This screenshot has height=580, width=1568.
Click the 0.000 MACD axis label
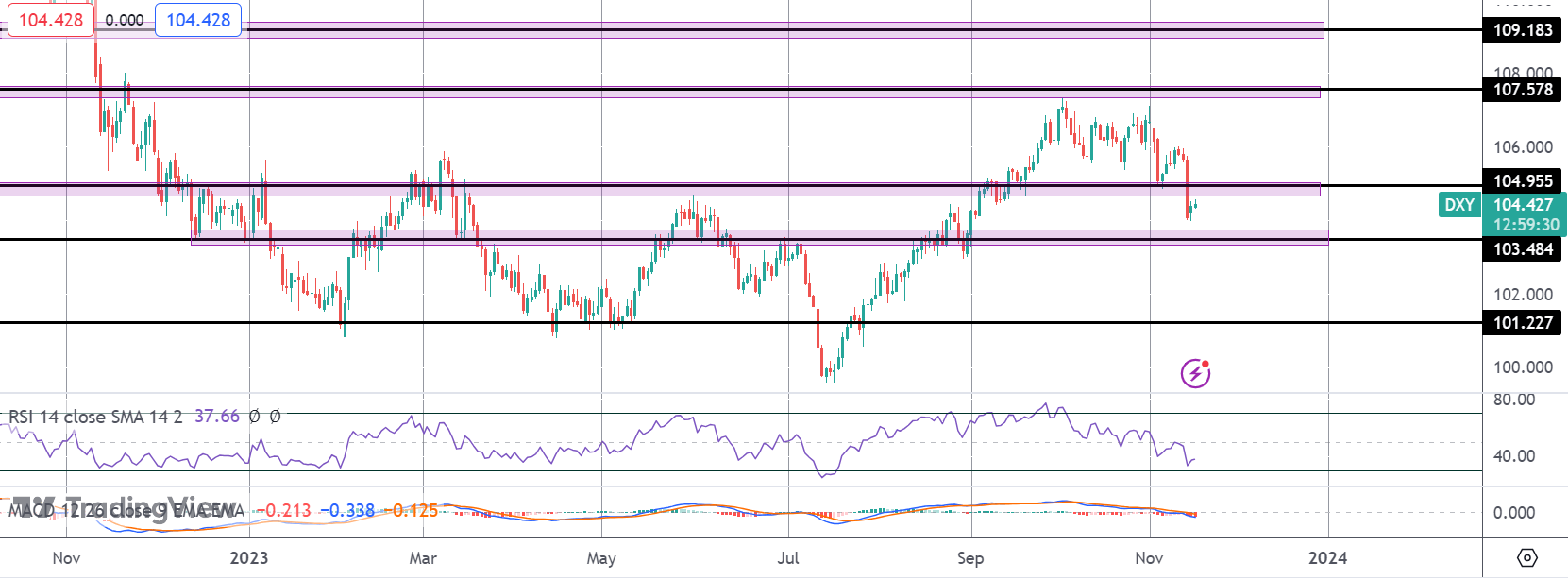[x=1513, y=513]
